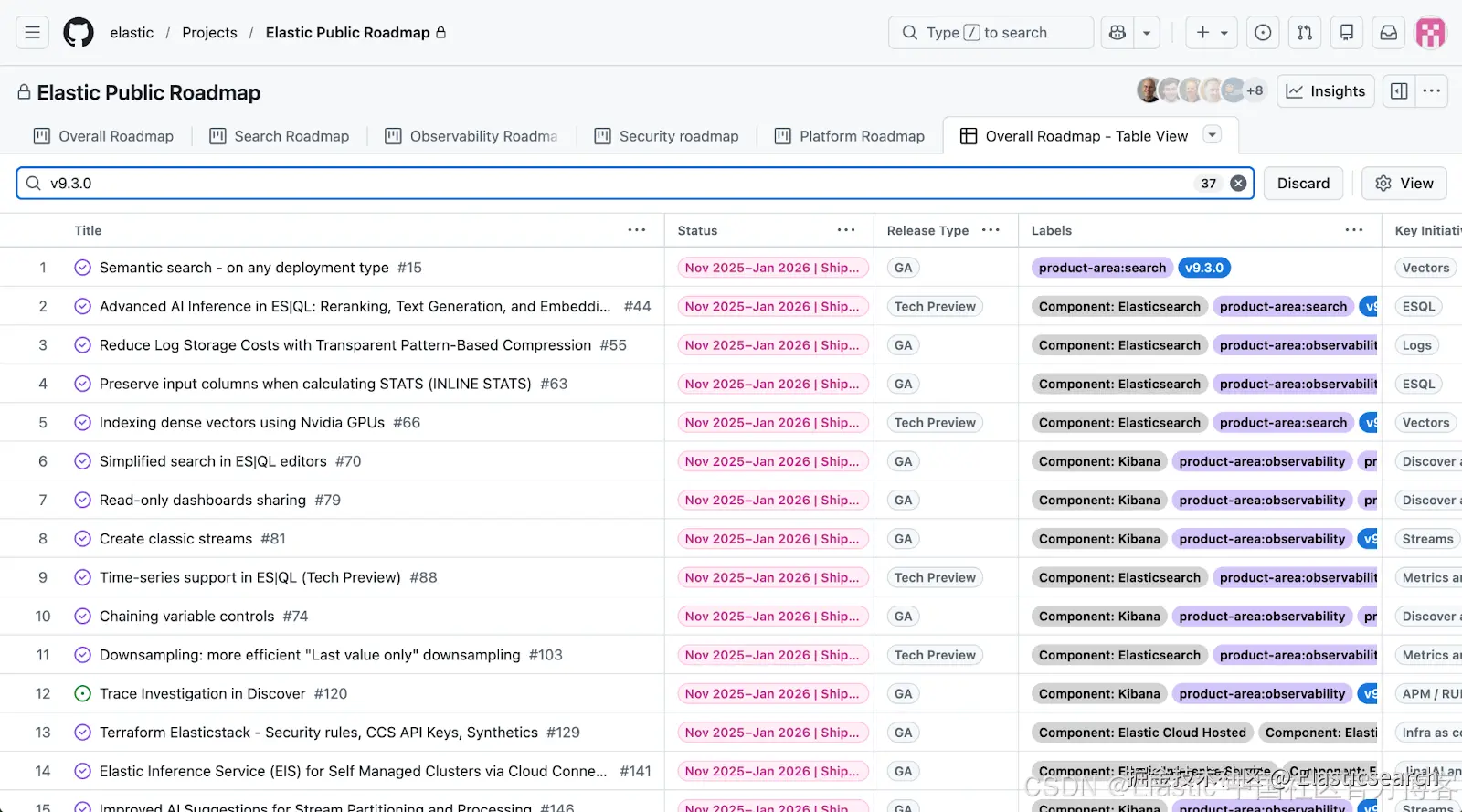Expand the Create new plus dropdown
Screen dimensions: 1462x812
coord(1212,33)
